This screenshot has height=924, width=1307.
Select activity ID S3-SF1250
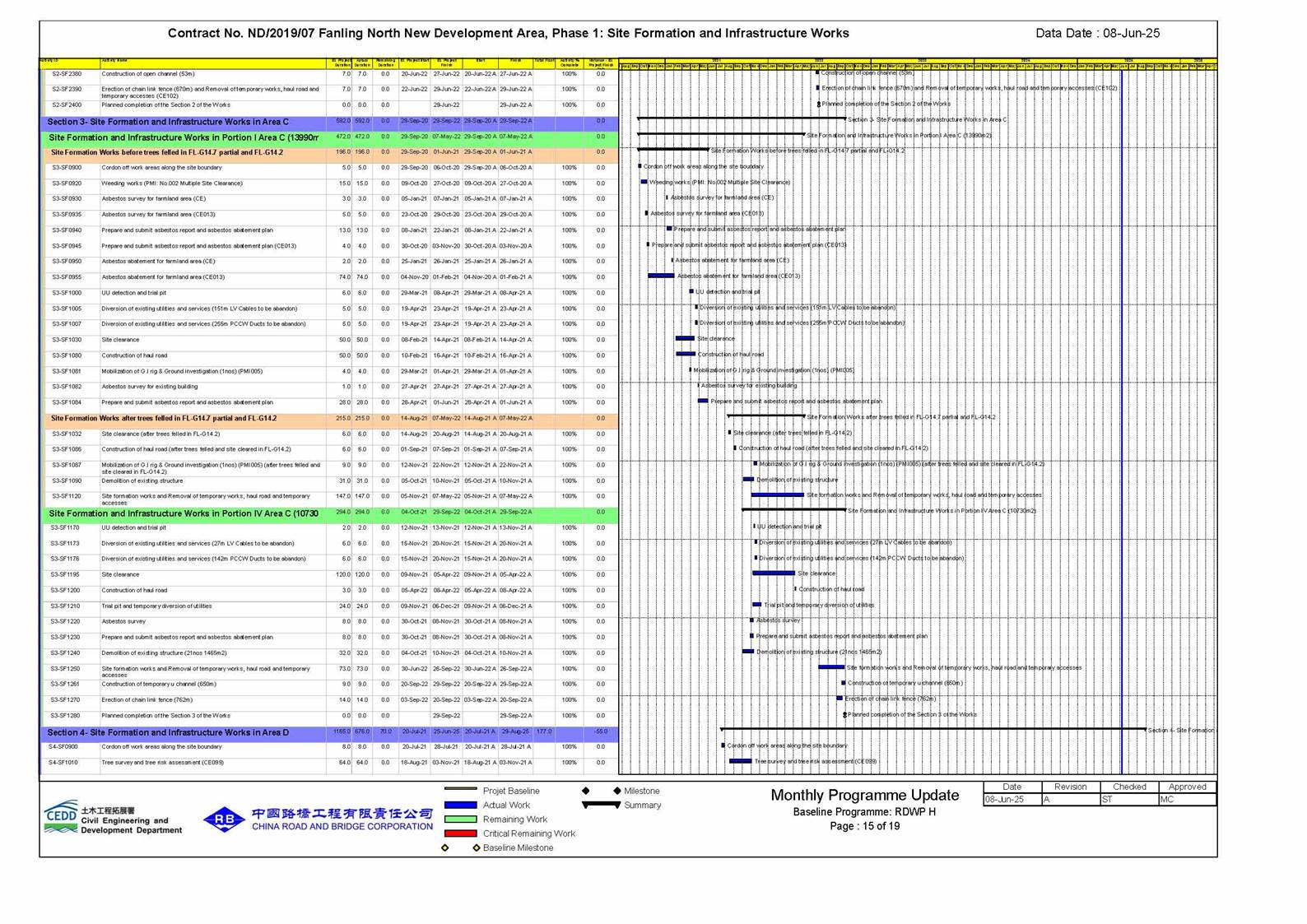pyautogui.click(x=65, y=668)
